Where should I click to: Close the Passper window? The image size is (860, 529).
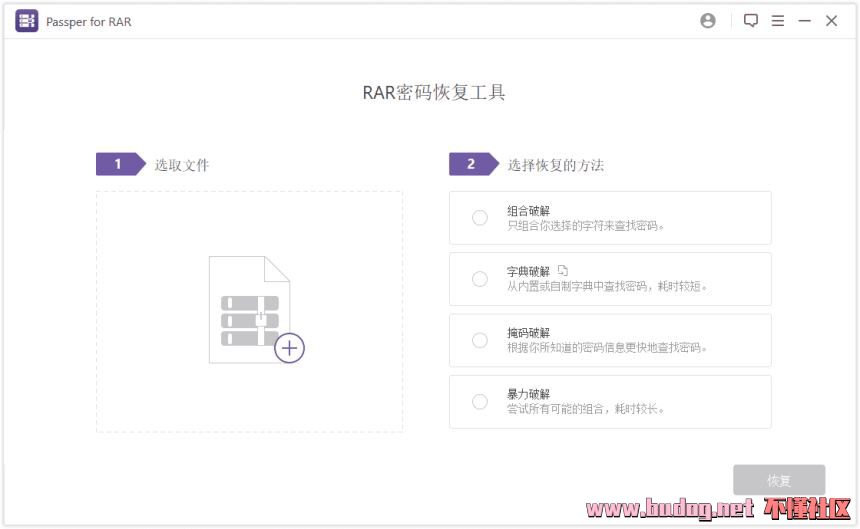[831, 21]
